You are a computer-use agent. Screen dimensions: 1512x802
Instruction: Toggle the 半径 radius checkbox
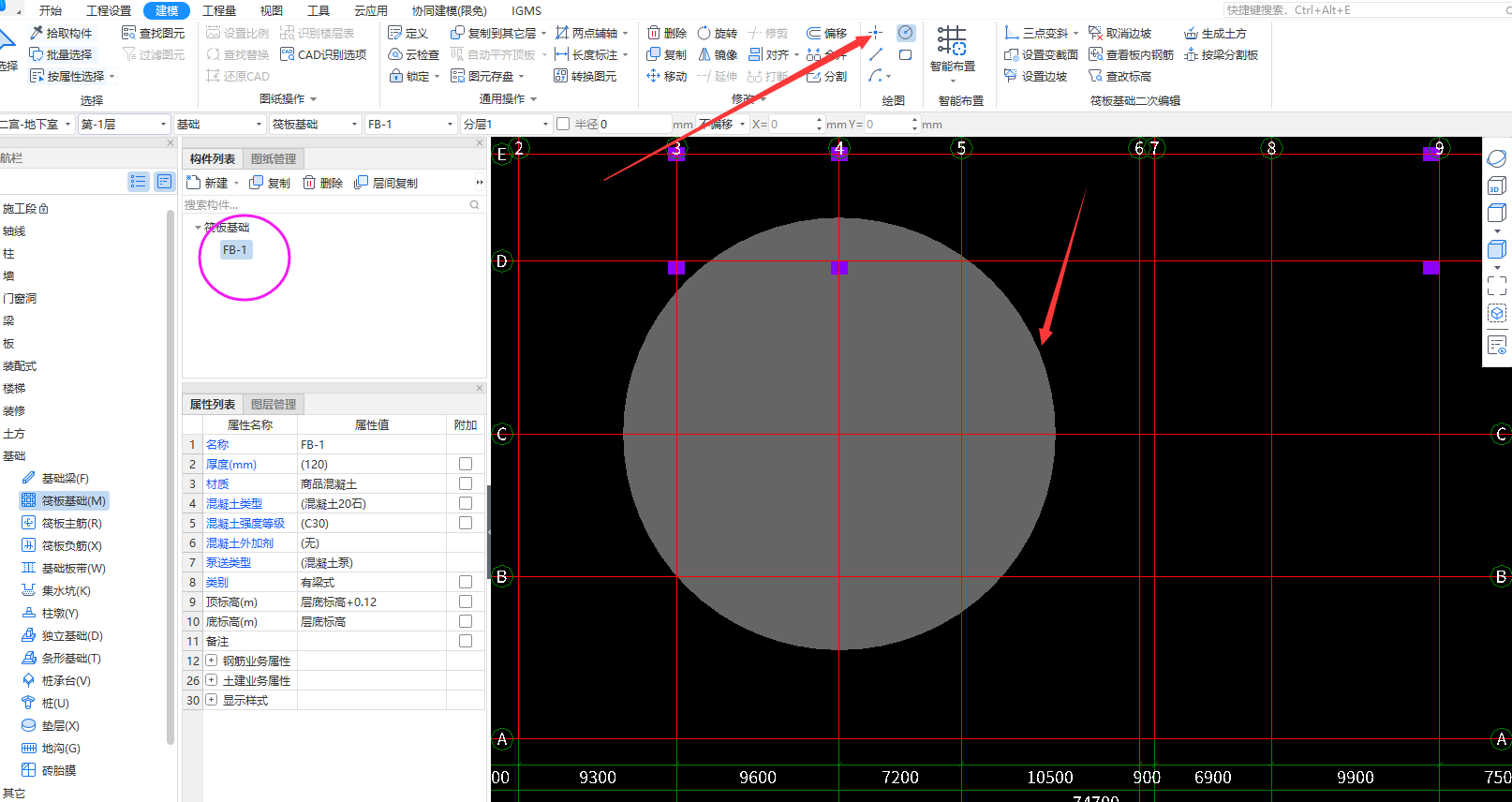click(563, 124)
